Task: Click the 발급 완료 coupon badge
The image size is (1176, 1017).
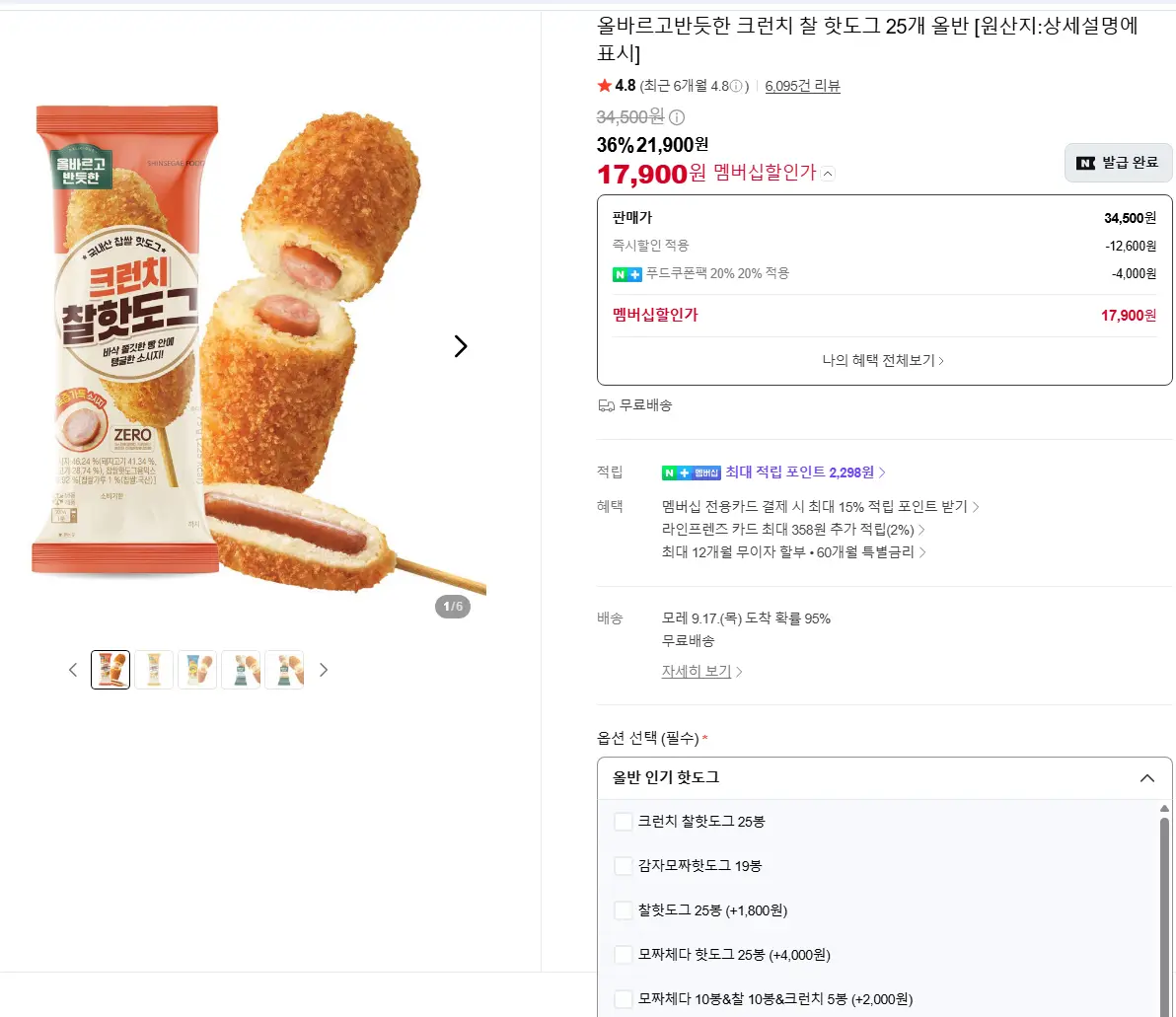Action: (x=1118, y=163)
